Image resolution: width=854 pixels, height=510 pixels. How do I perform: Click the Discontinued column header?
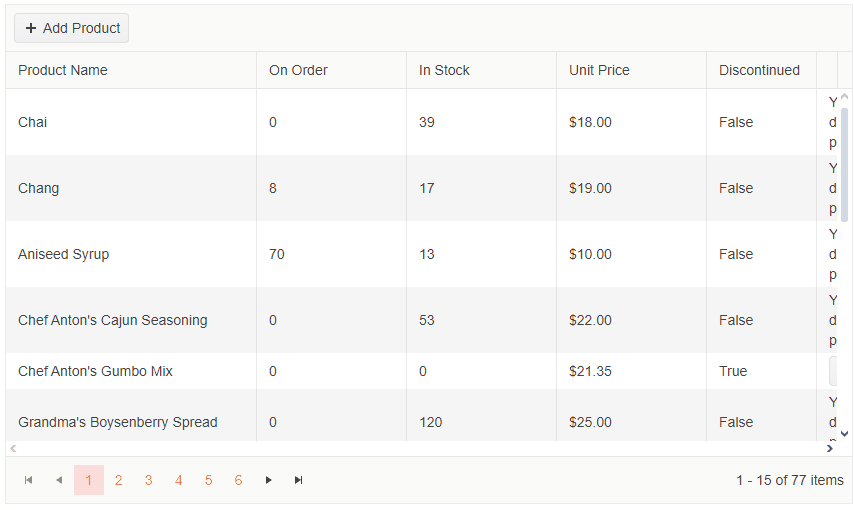[759, 70]
